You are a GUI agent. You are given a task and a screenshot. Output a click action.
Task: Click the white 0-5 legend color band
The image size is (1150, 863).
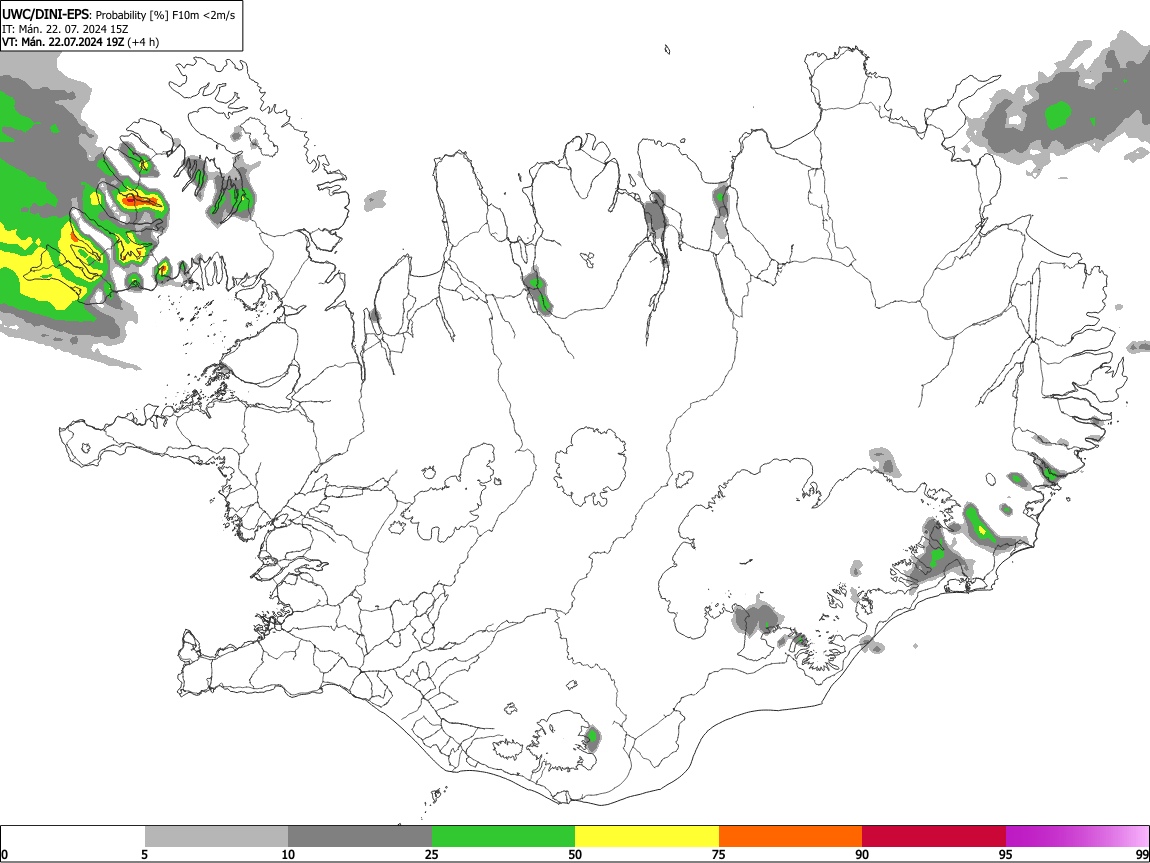[x=73, y=836]
